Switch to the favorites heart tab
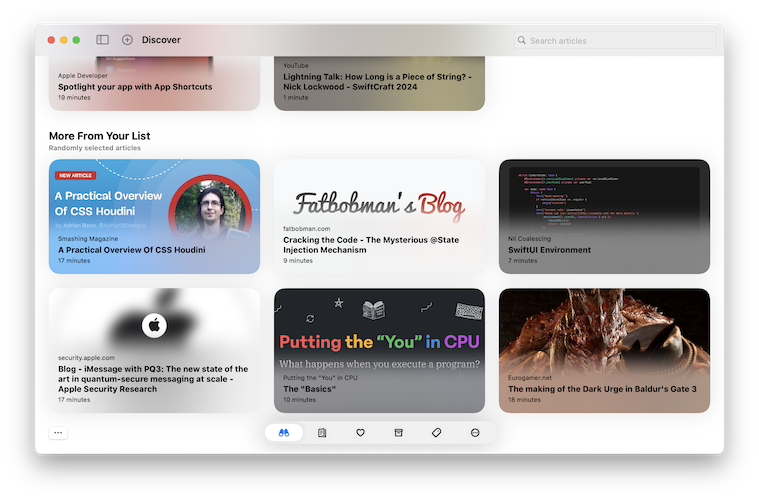This screenshot has height=500, width=759. pyautogui.click(x=360, y=433)
